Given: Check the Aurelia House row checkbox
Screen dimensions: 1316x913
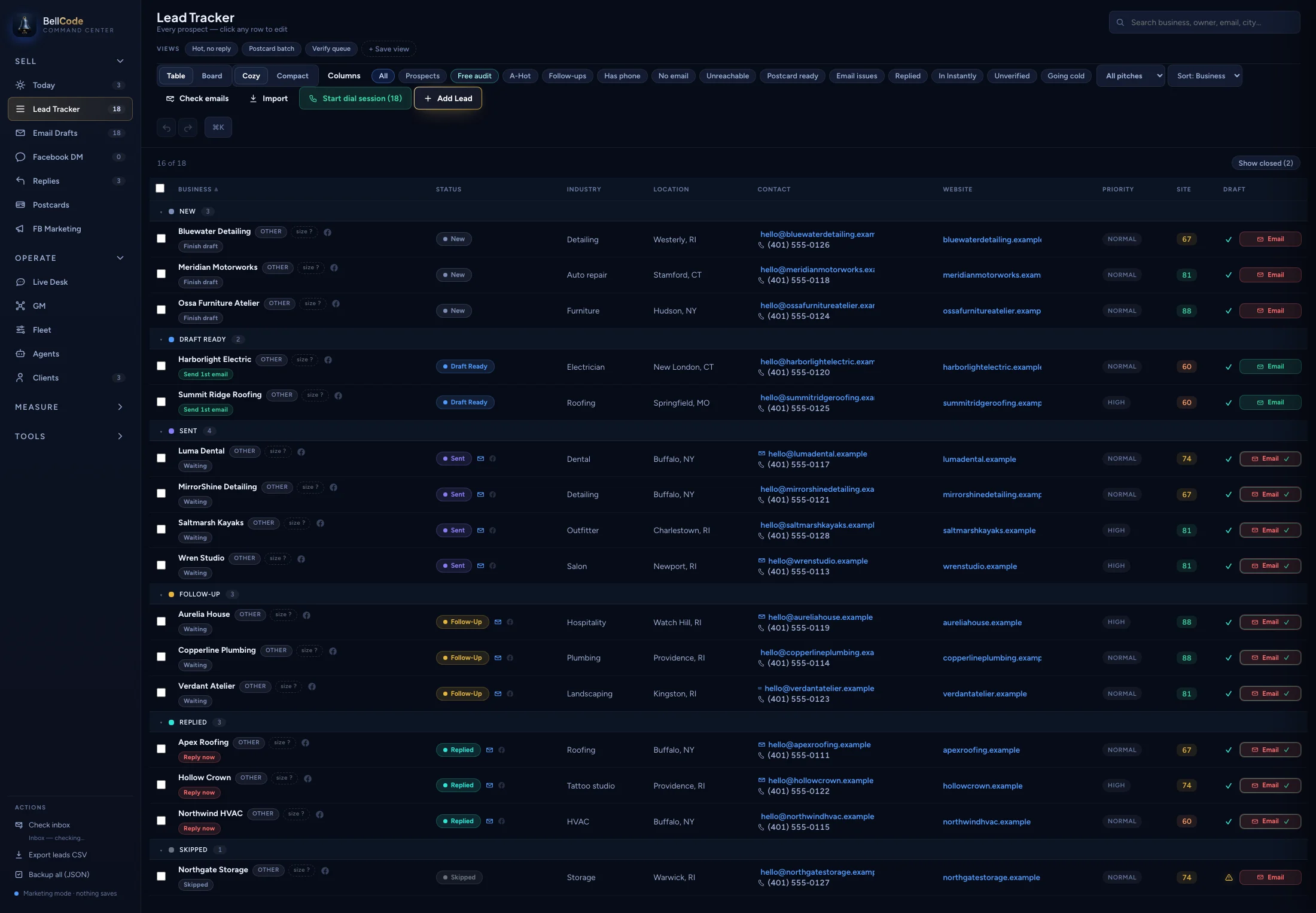Looking at the screenshot, I should (x=161, y=622).
